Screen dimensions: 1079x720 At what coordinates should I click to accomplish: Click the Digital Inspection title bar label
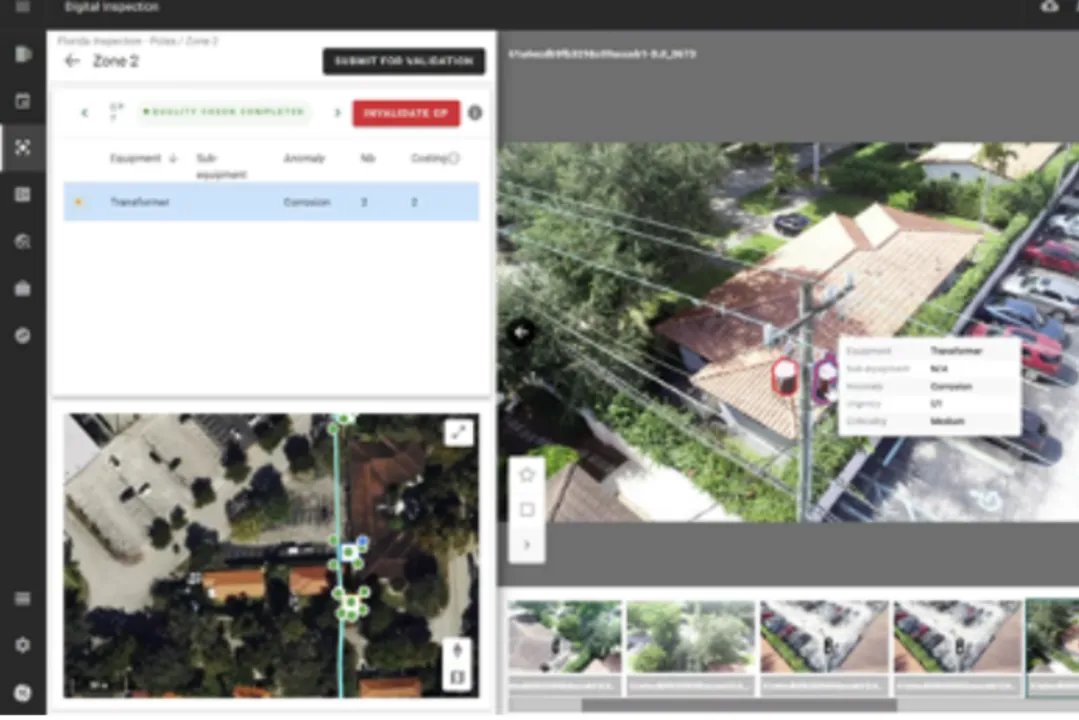(x=112, y=7)
